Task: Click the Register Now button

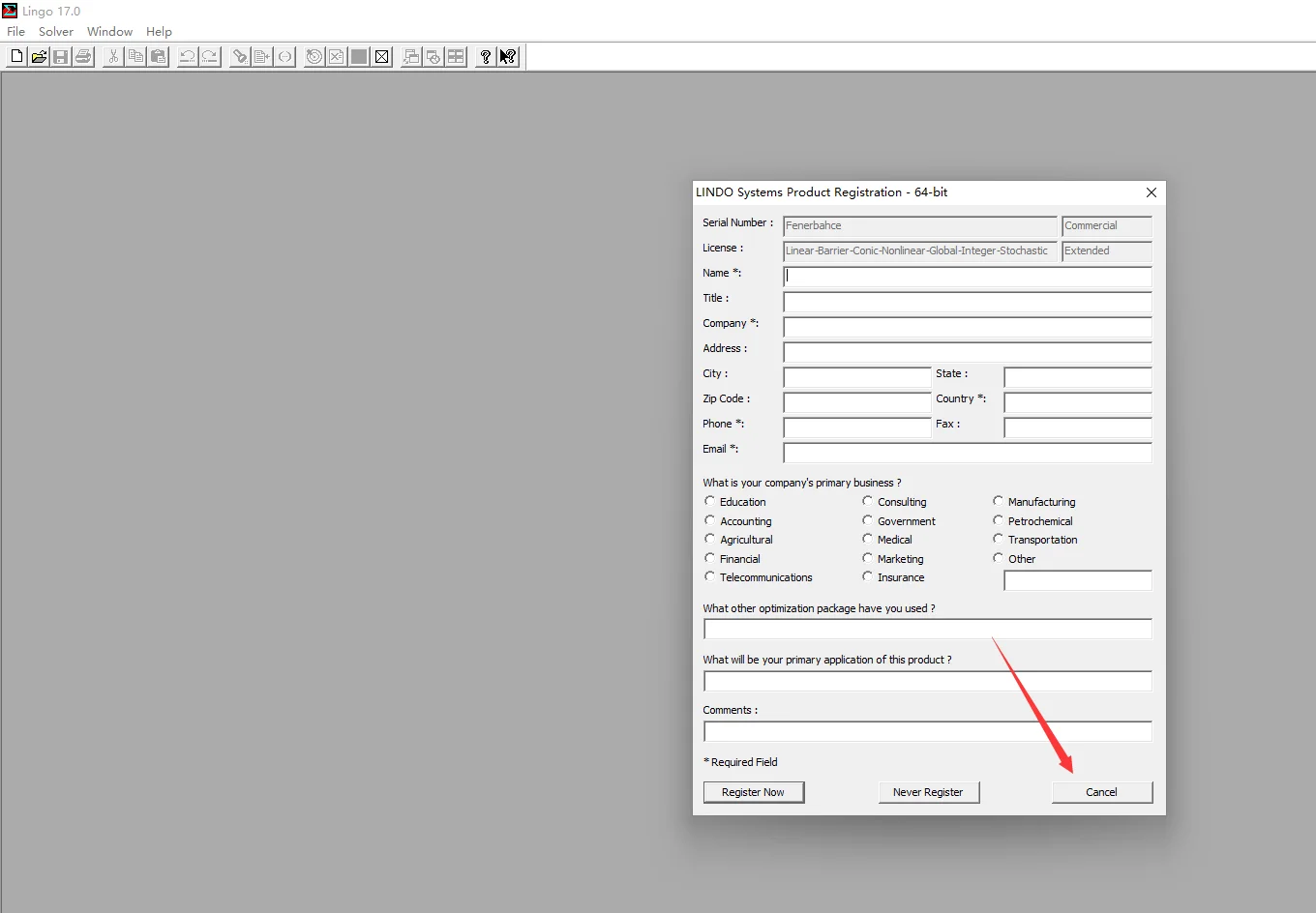Action: click(753, 792)
